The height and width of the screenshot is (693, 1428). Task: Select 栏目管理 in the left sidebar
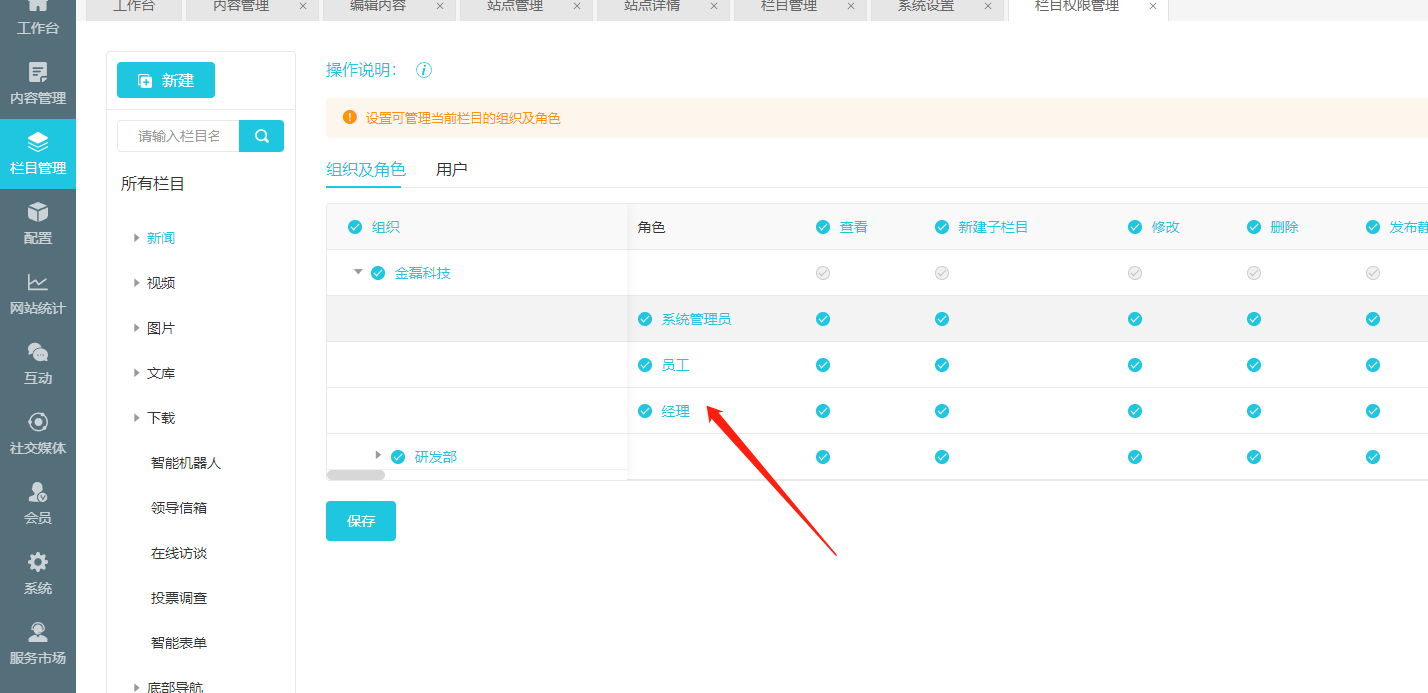point(38,154)
